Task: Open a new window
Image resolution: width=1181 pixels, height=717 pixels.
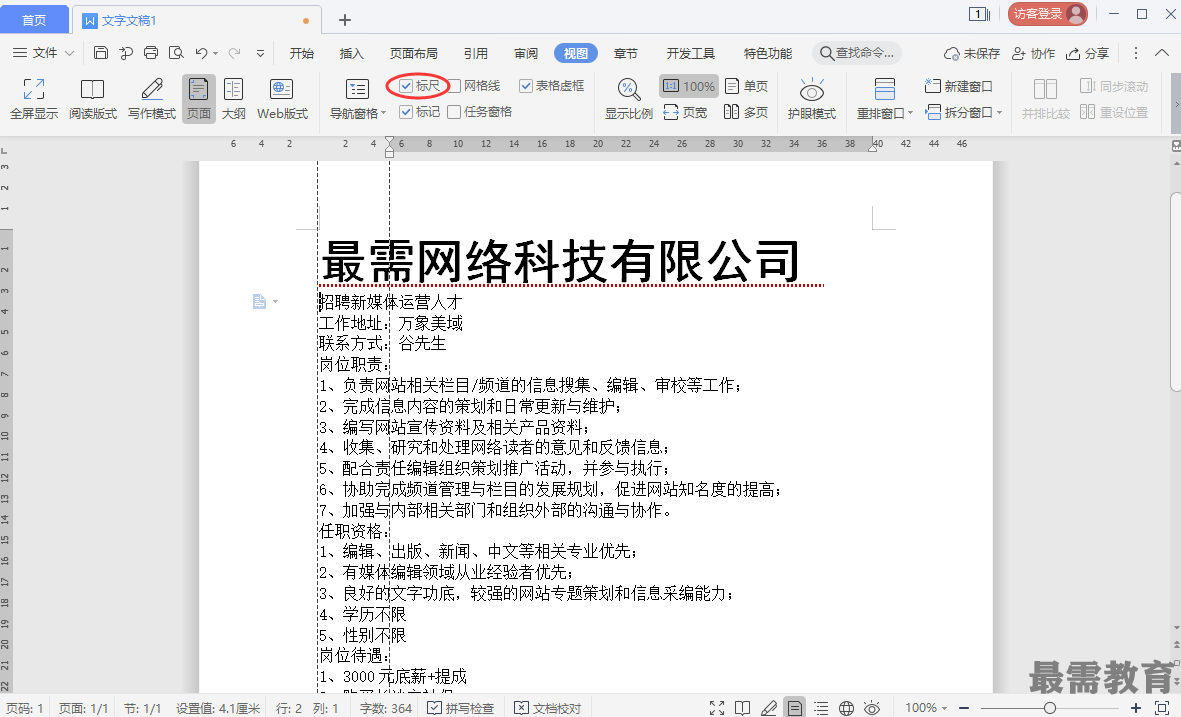Action: pyautogui.click(x=959, y=86)
